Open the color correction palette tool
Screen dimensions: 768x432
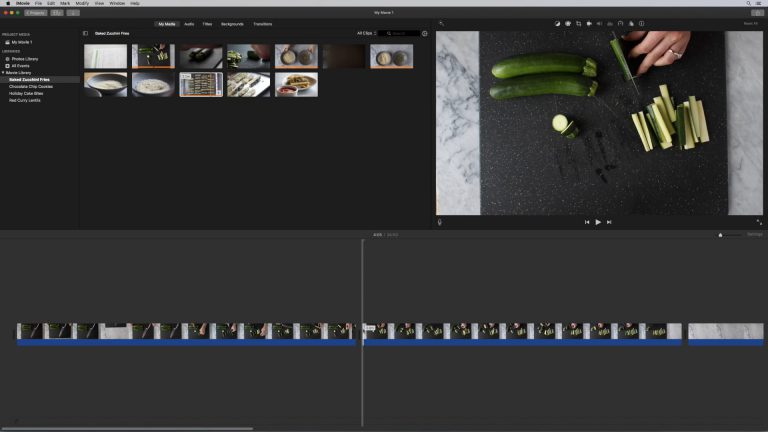coord(568,23)
